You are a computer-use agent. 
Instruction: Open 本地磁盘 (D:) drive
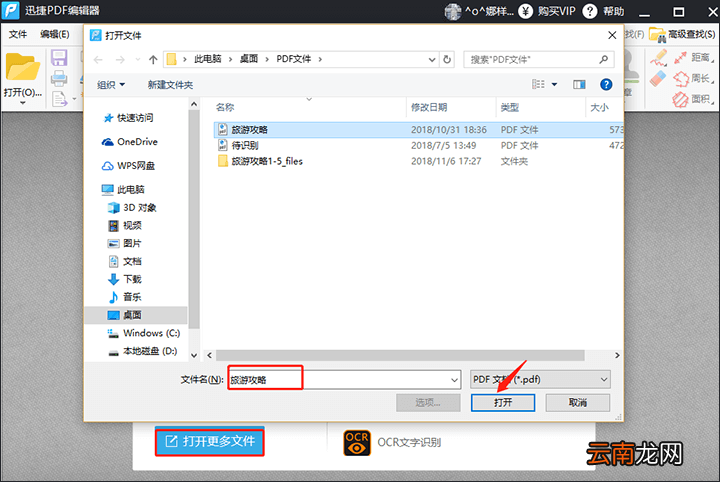click(x=142, y=351)
